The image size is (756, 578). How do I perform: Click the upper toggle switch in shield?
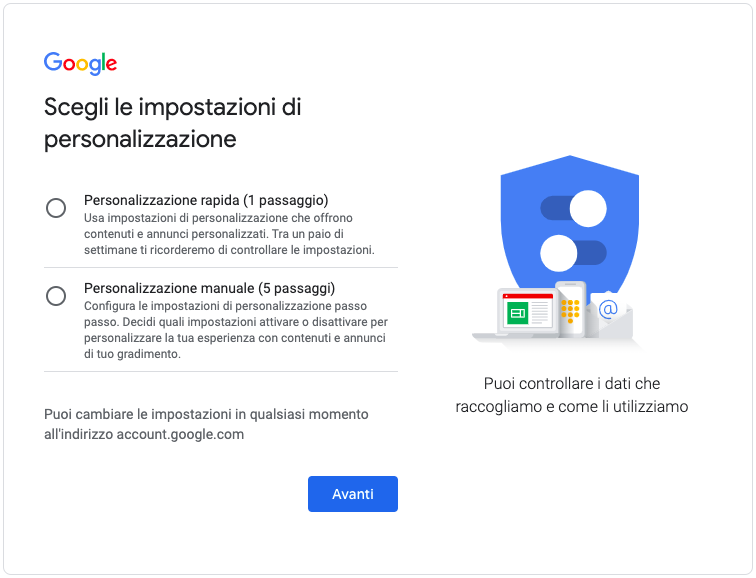(x=574, y=209)
